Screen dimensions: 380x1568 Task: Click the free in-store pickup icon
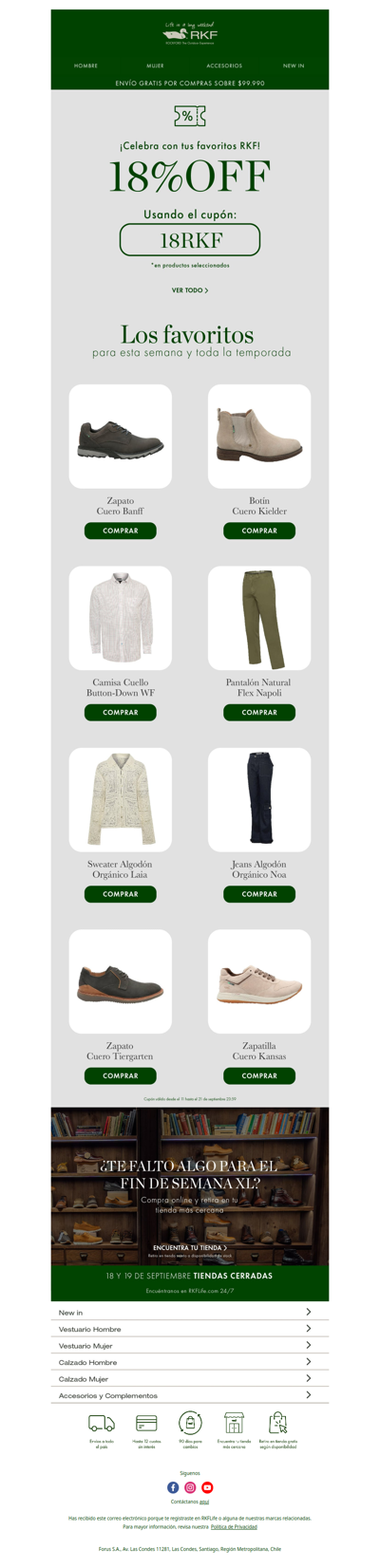pyautogui.click(x=277, y=1423)
